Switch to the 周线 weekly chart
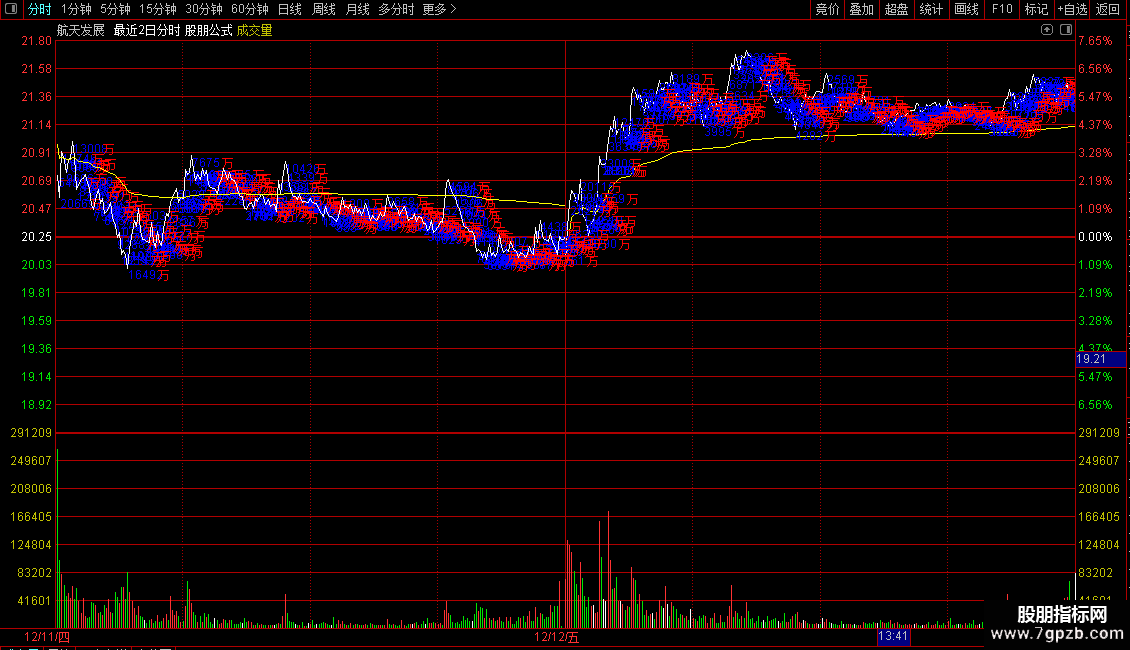 tap(324, 9)
